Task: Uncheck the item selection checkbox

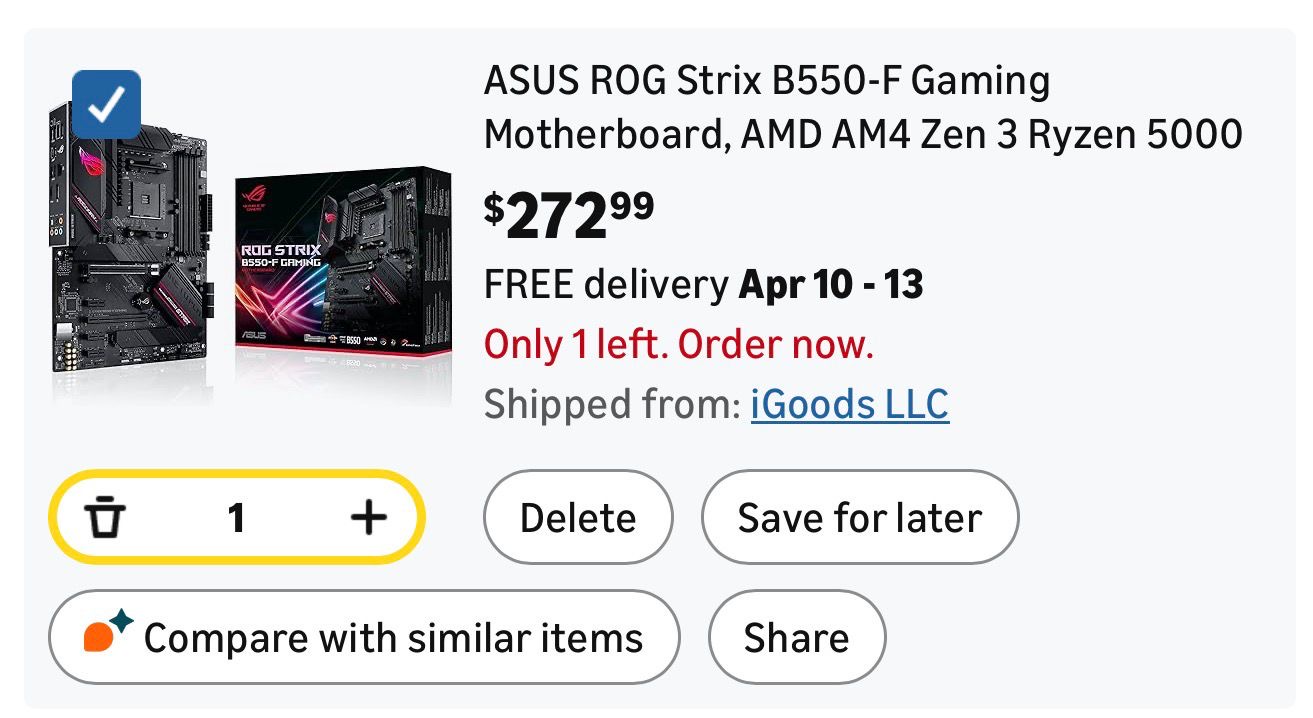Action: pyautogui.click(x=107, y=104)
